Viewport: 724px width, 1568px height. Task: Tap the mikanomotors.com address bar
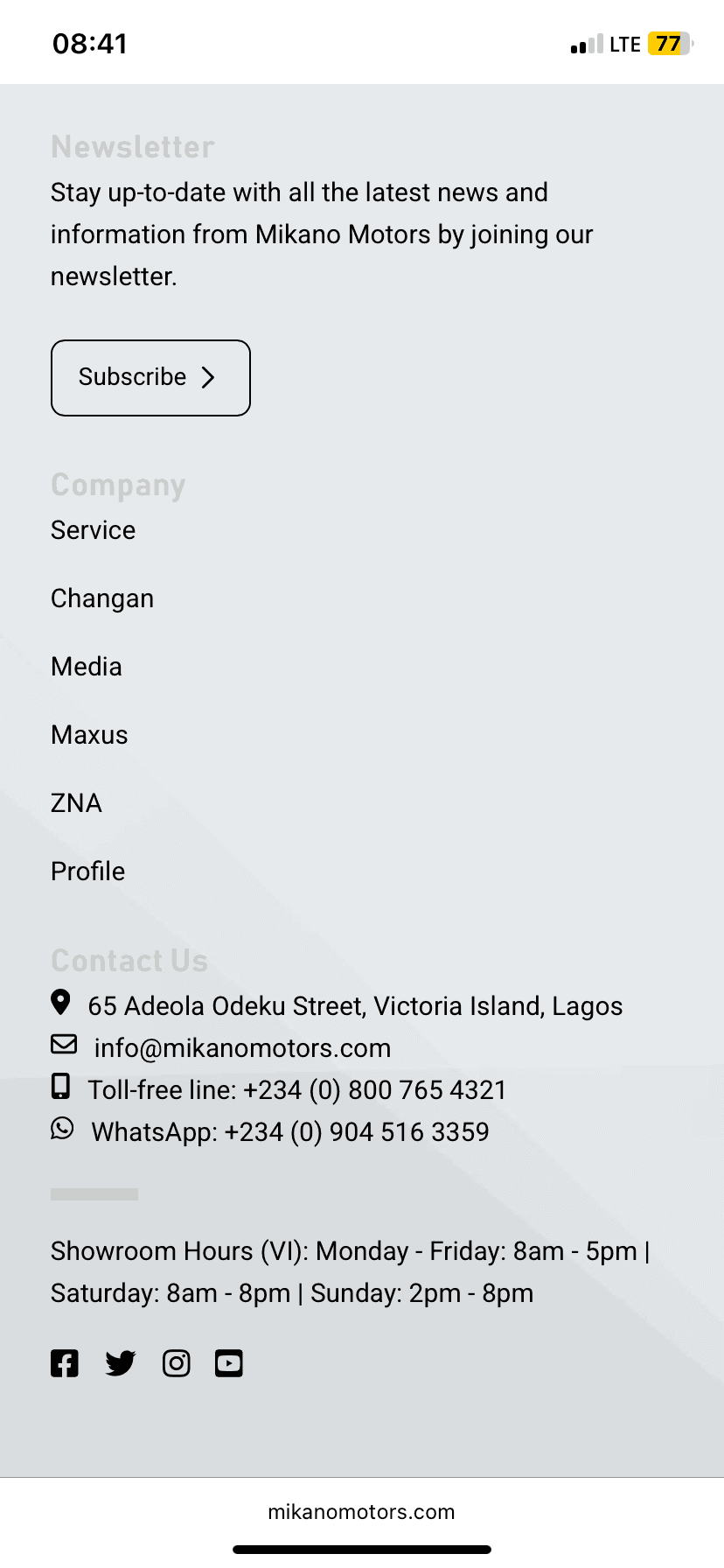(361, 1512)
